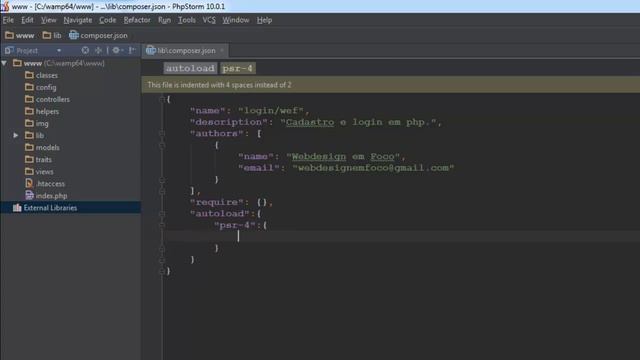Select External Libraries in project tree

50,208
